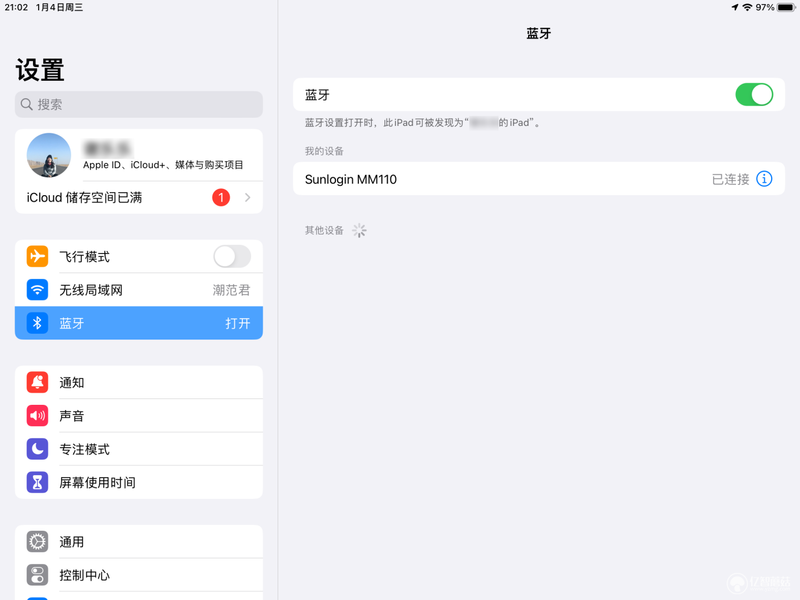Tap the 潮范君 network name
Screen dimensions: 800x600
tap(231, 290)
